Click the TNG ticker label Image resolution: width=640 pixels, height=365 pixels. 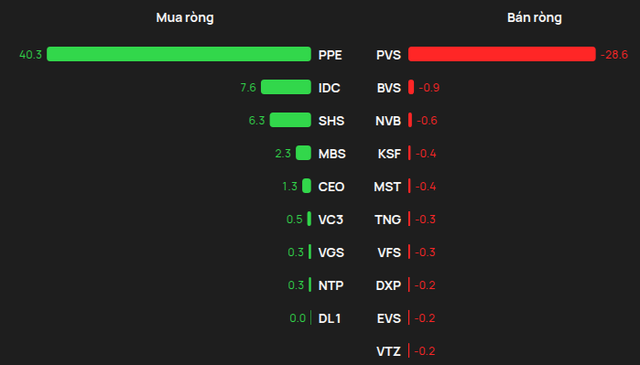pos(388,220)
